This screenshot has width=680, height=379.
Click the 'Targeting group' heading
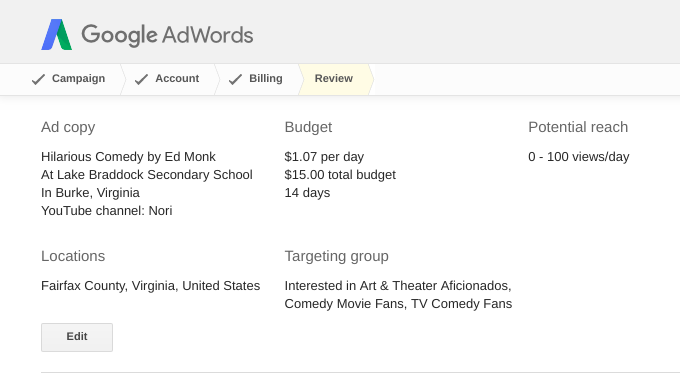337,256
